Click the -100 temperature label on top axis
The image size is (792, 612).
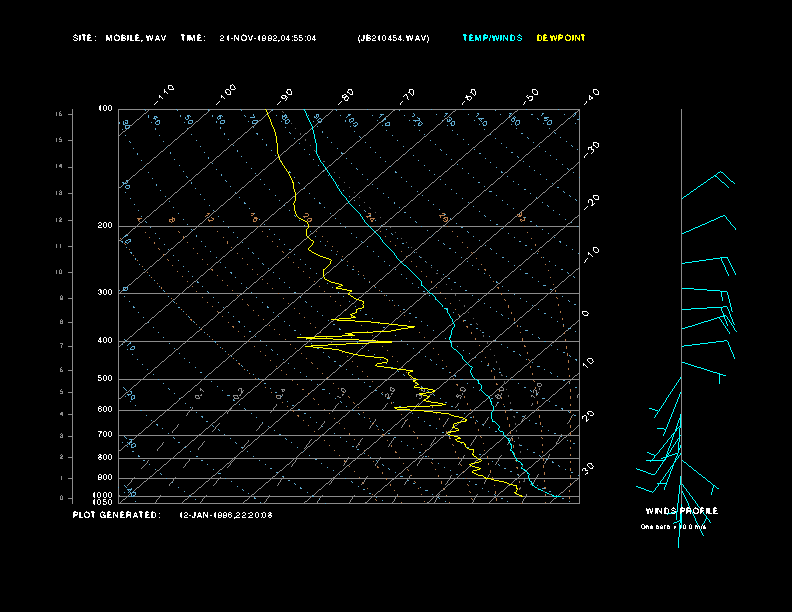click(x=226, y=95)
